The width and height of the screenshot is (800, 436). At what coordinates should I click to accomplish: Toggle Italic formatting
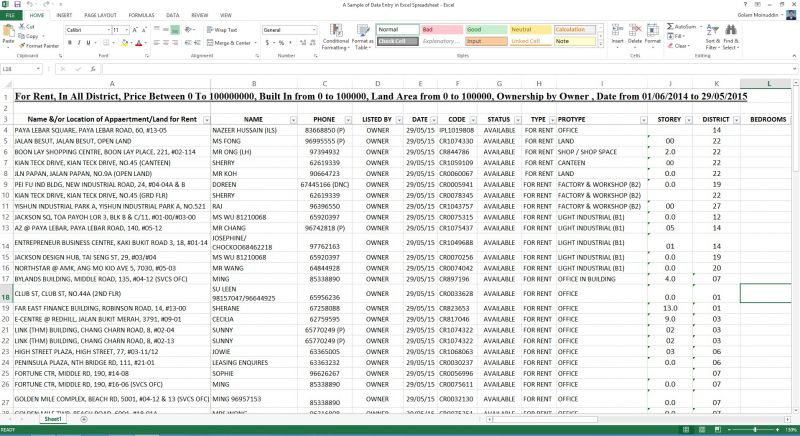(78, 43)
